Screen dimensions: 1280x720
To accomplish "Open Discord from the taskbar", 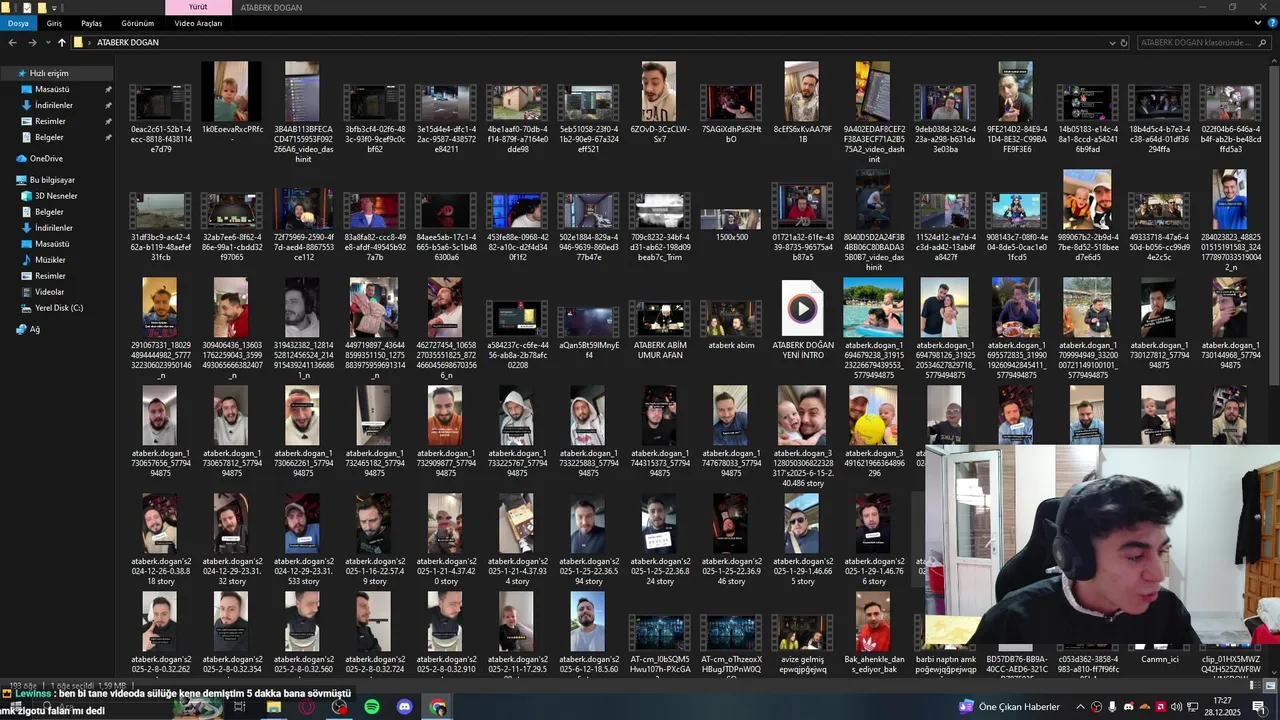I will (405, 707).
